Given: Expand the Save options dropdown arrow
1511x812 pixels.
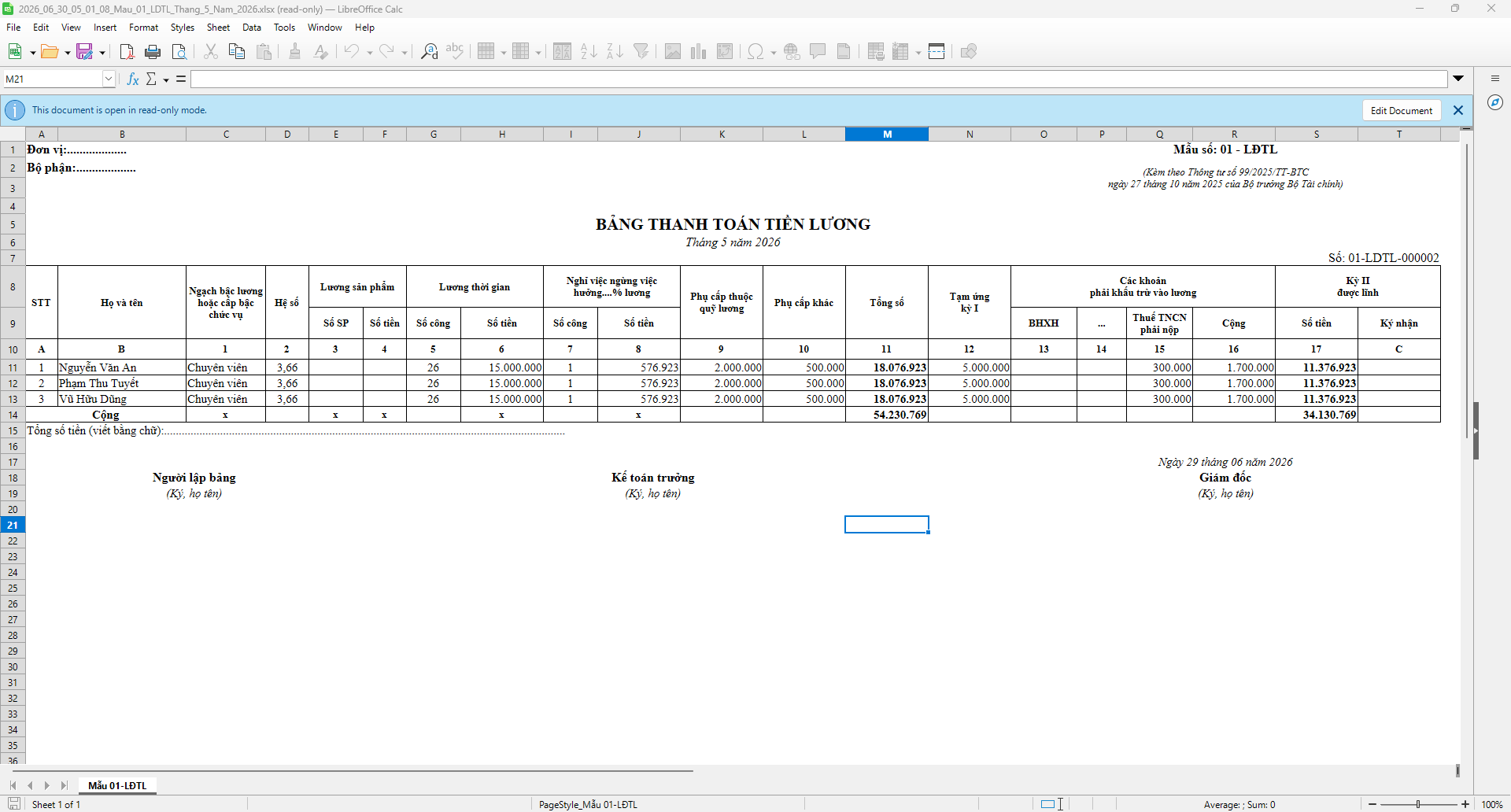Looking at the screenshot, I should coord(102,53).
